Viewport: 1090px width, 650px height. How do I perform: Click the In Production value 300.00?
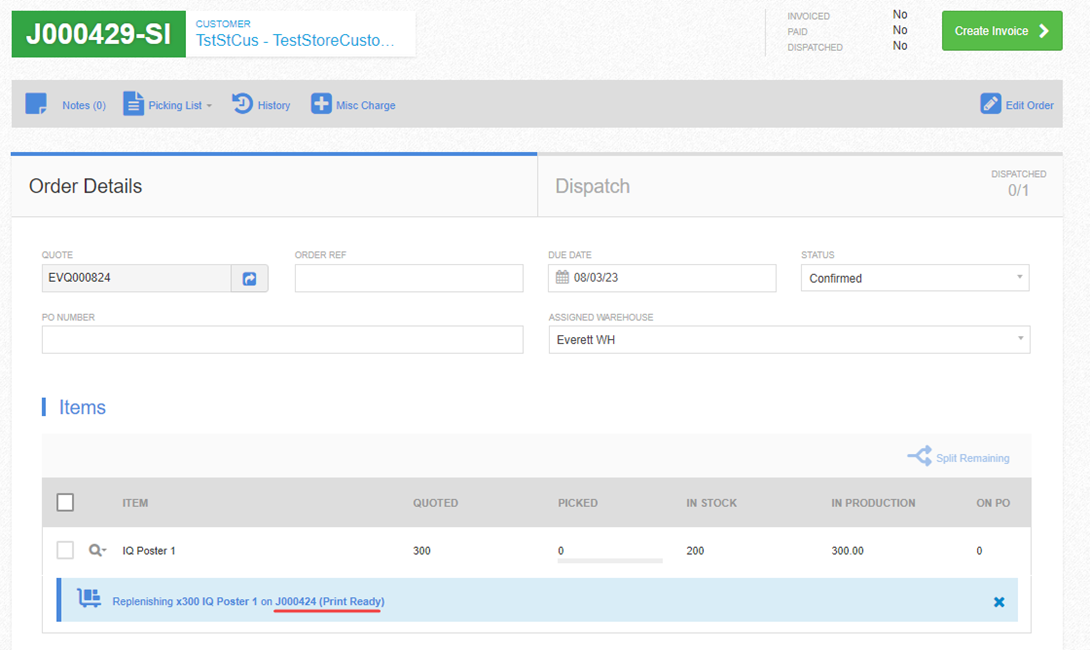pos(847,551)
